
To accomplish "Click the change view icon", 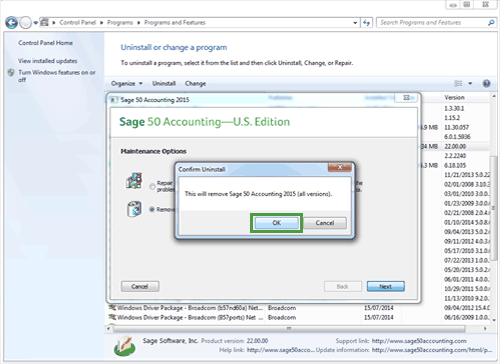I will (x=459, y=83).
